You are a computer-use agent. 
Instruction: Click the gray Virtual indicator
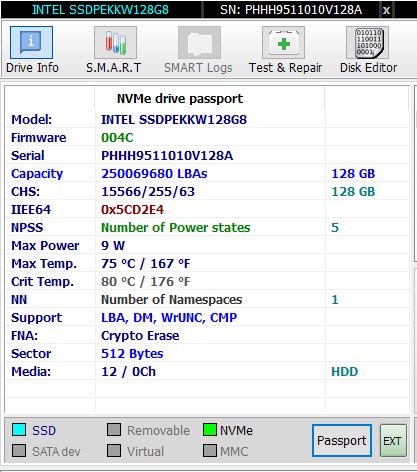(114, 451)
